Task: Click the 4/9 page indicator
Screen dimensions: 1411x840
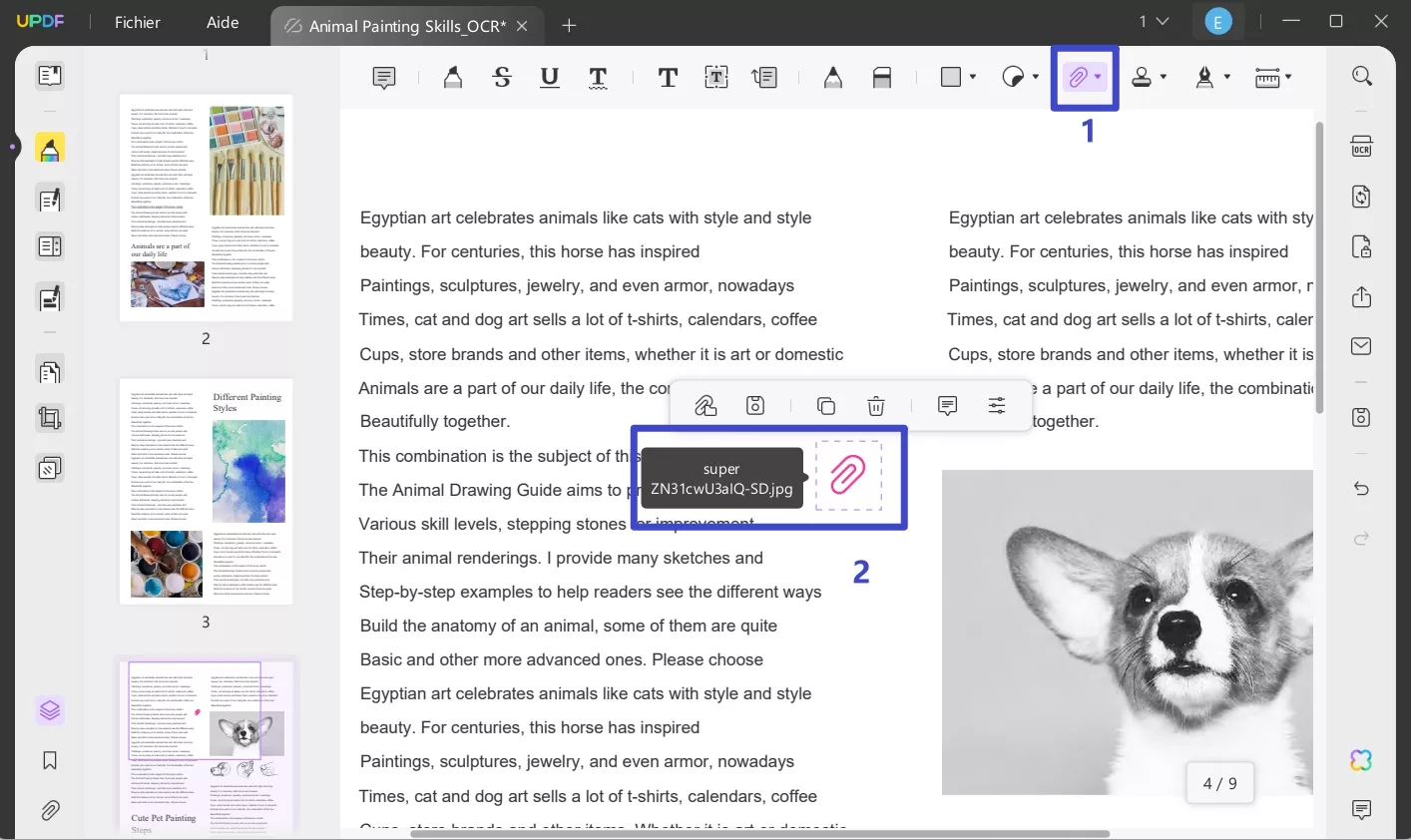Action: (1220, 783)
